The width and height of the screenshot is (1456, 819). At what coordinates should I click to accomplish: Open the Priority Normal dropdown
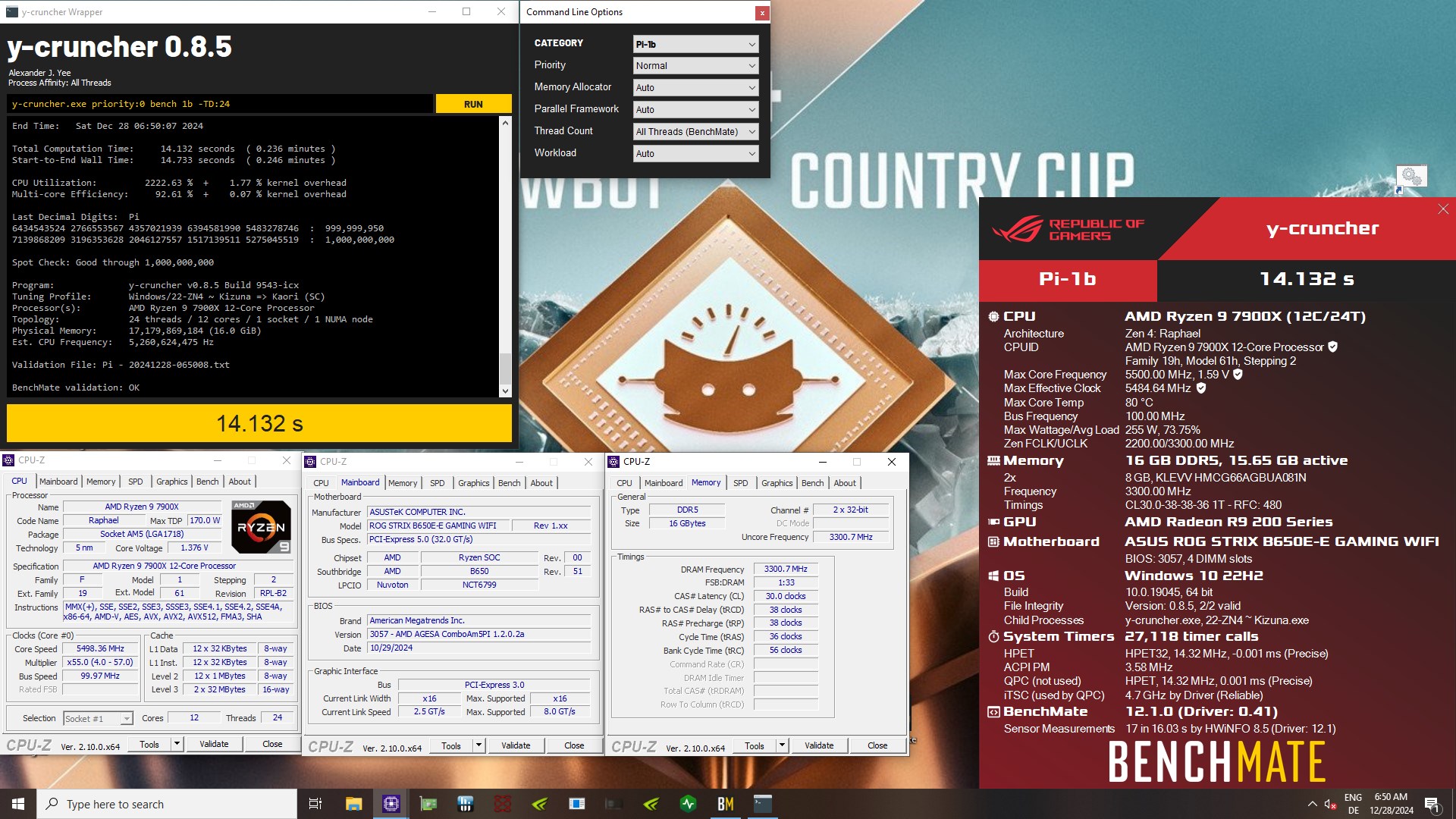pos(695,66)
